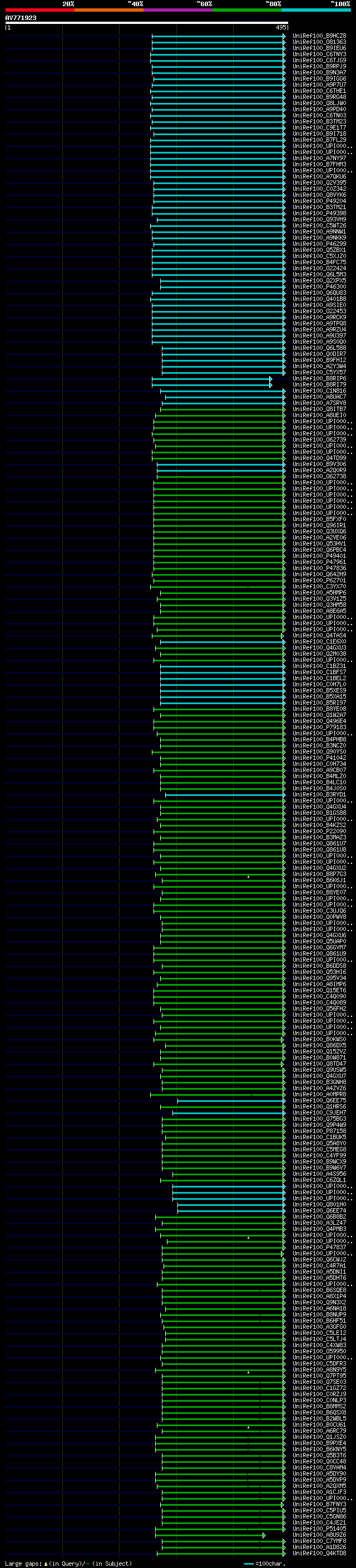This screenshot has height=1568, width=356.
Task: Open hit UniRef100_B9RPJ9
Action: pyautogui.click(x=319, y=66)
